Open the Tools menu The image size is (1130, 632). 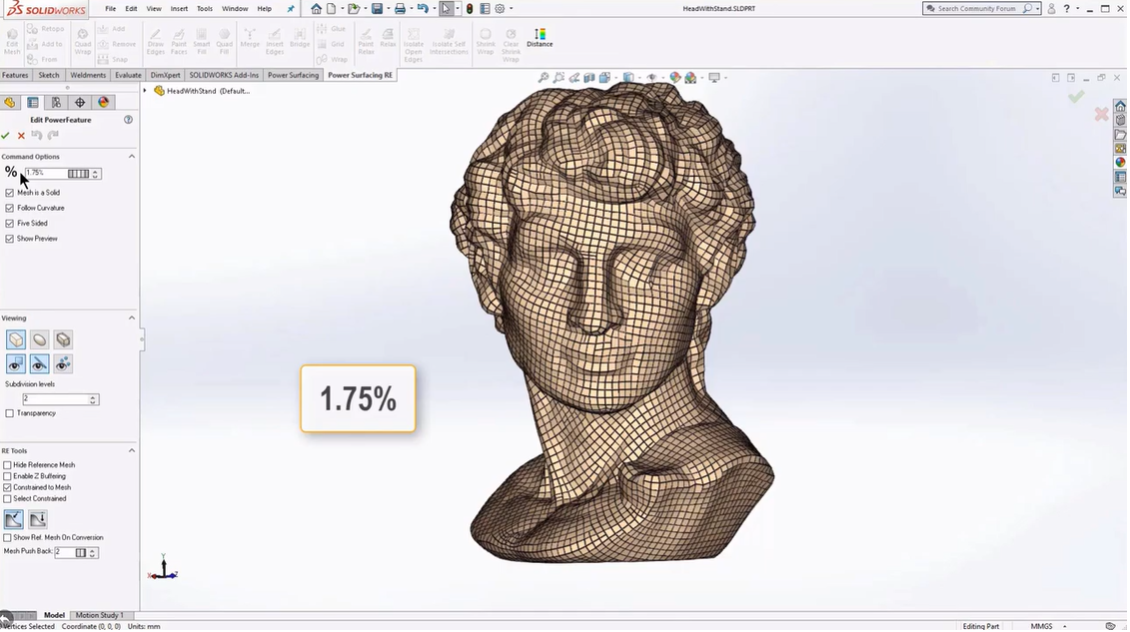coord(204,9)
